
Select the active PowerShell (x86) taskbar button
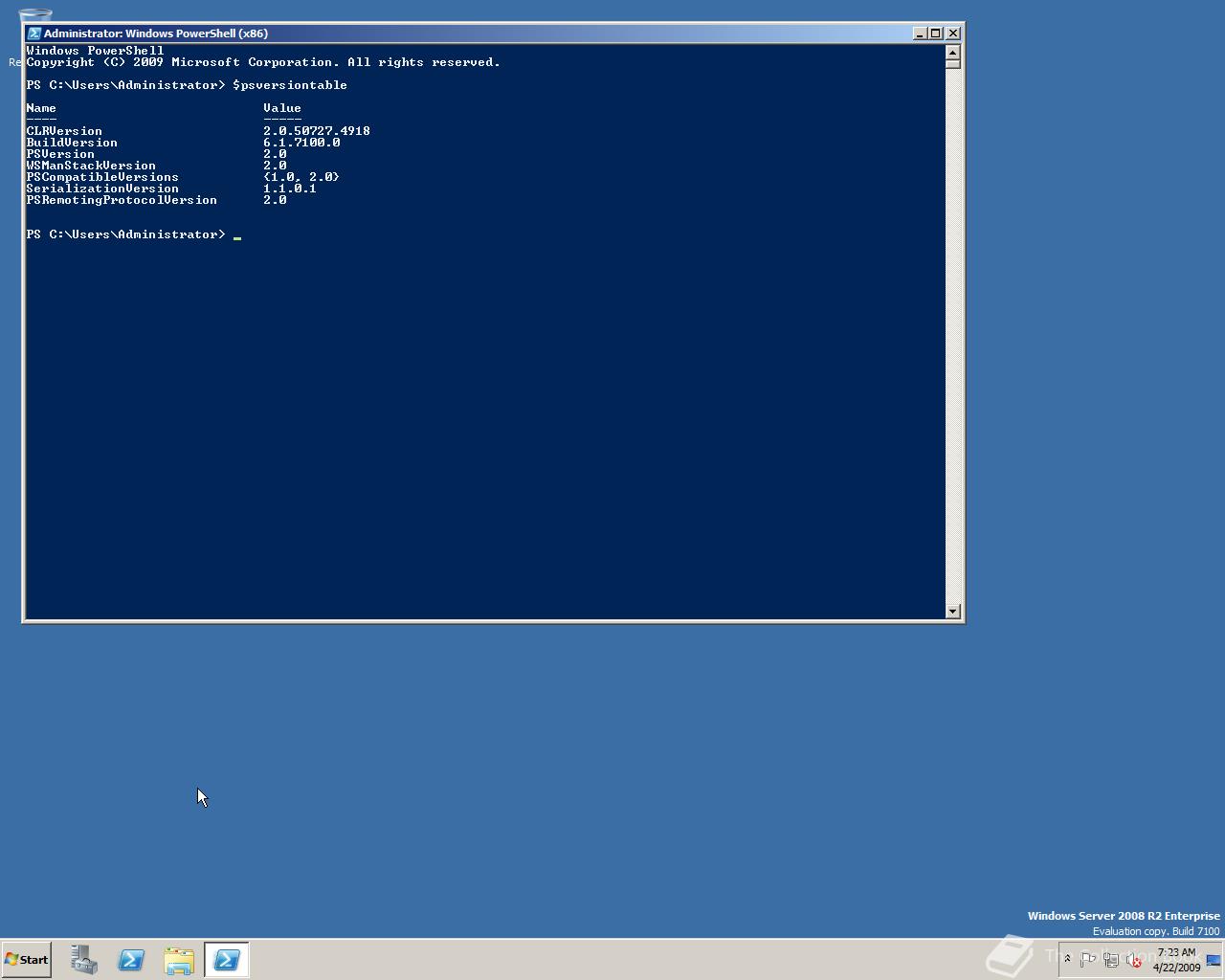pyautogui.click(x=227, y=960)
